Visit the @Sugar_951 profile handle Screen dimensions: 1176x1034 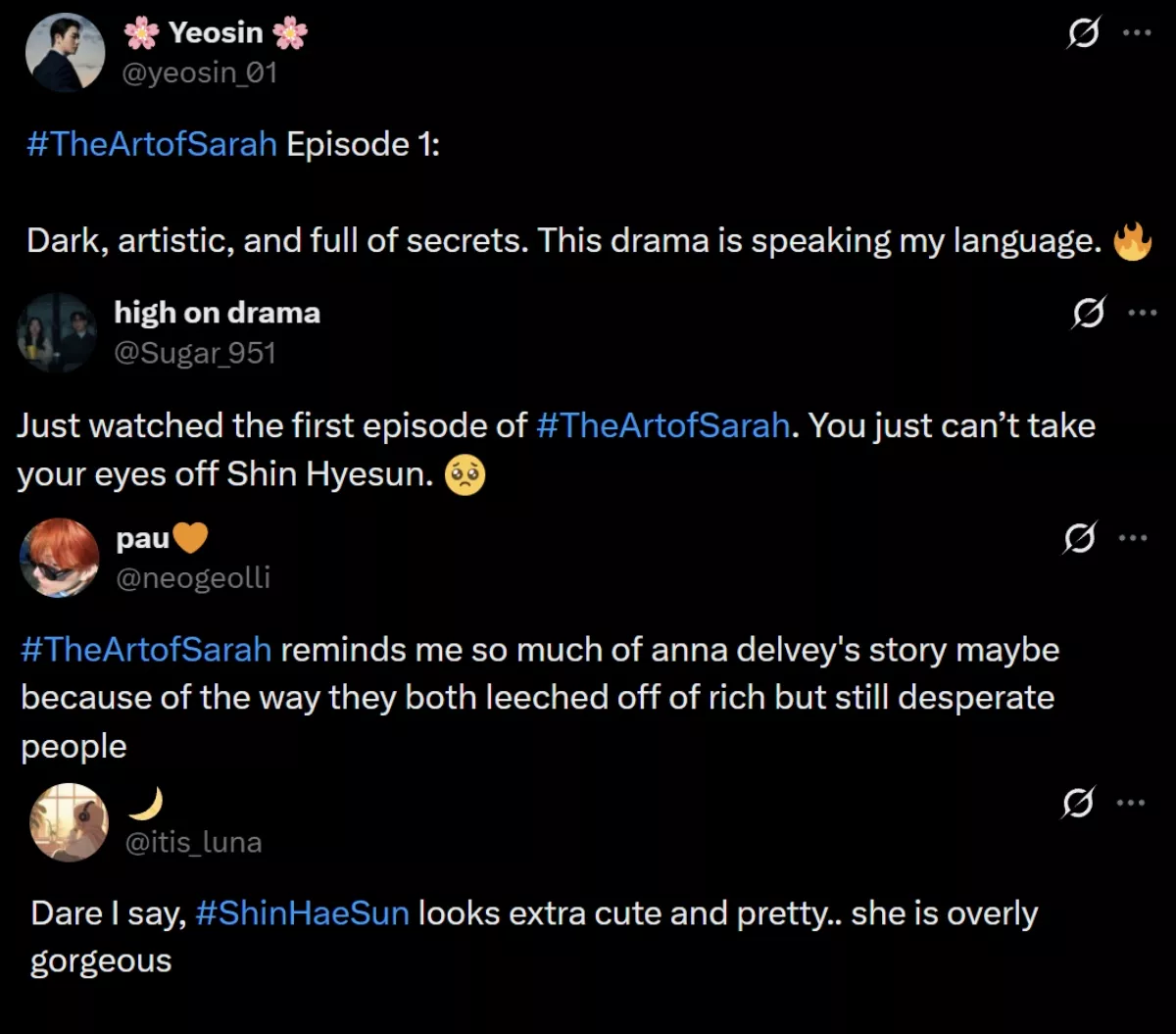point(197,353)
